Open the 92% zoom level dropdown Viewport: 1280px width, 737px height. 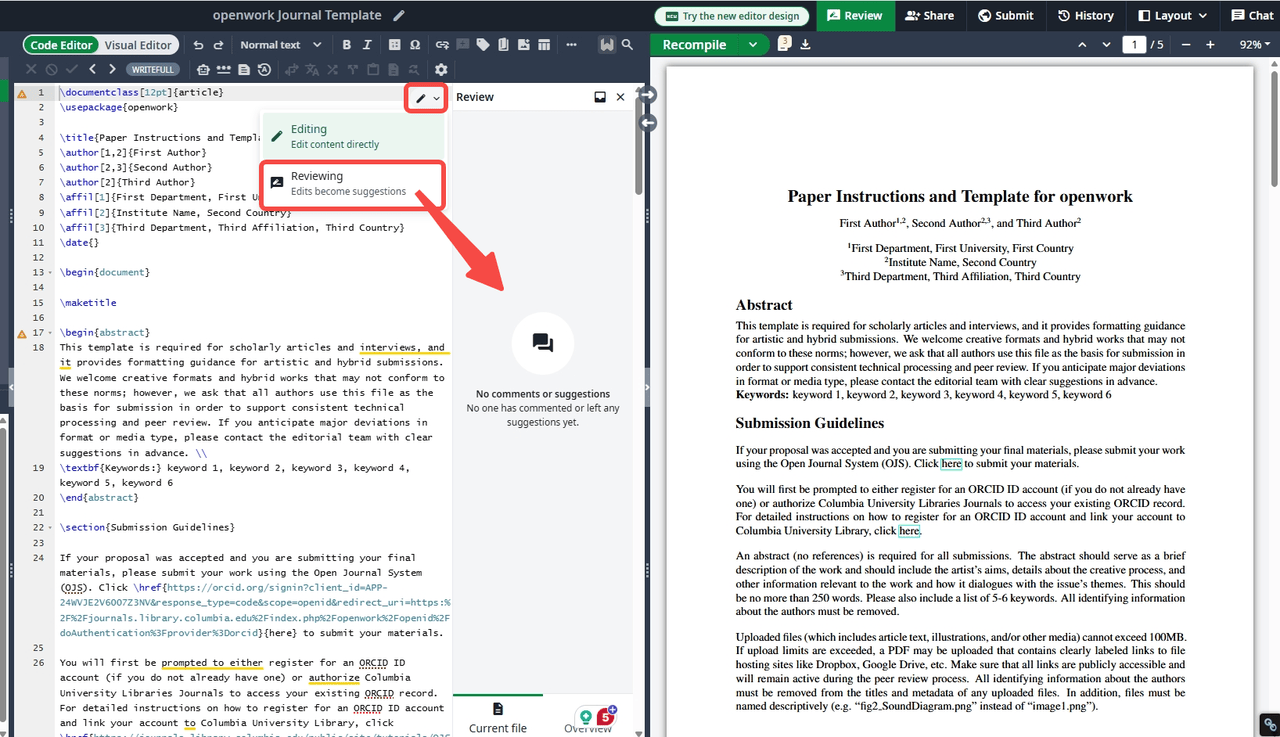pos(1254,45)
